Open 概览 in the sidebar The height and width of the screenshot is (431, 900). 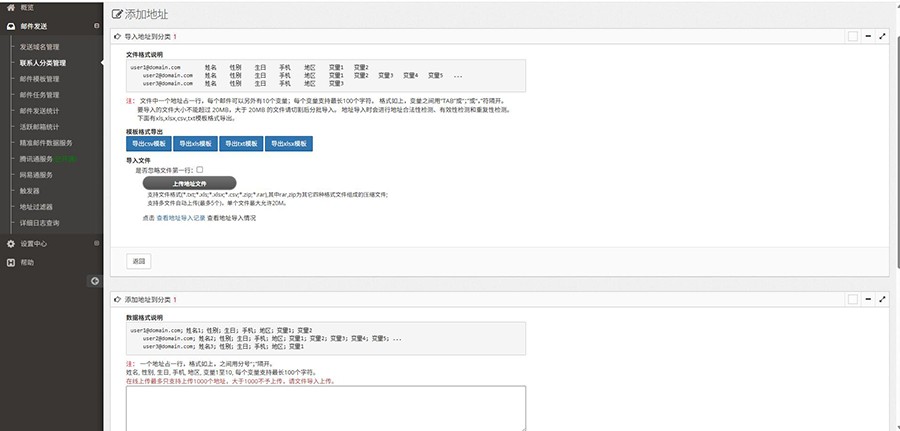tap(27, 7)
